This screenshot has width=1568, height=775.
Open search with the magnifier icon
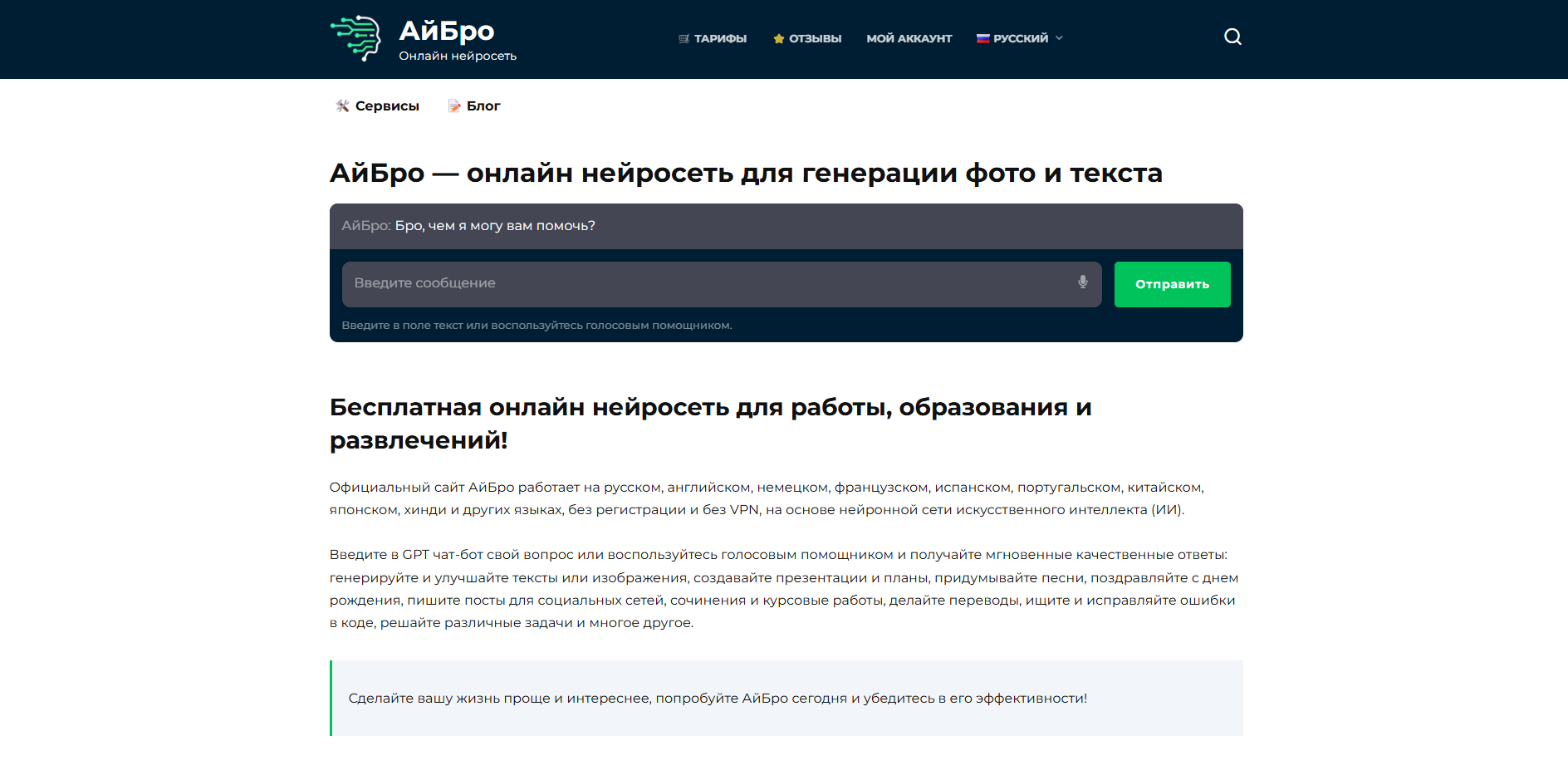[1232, 37]
